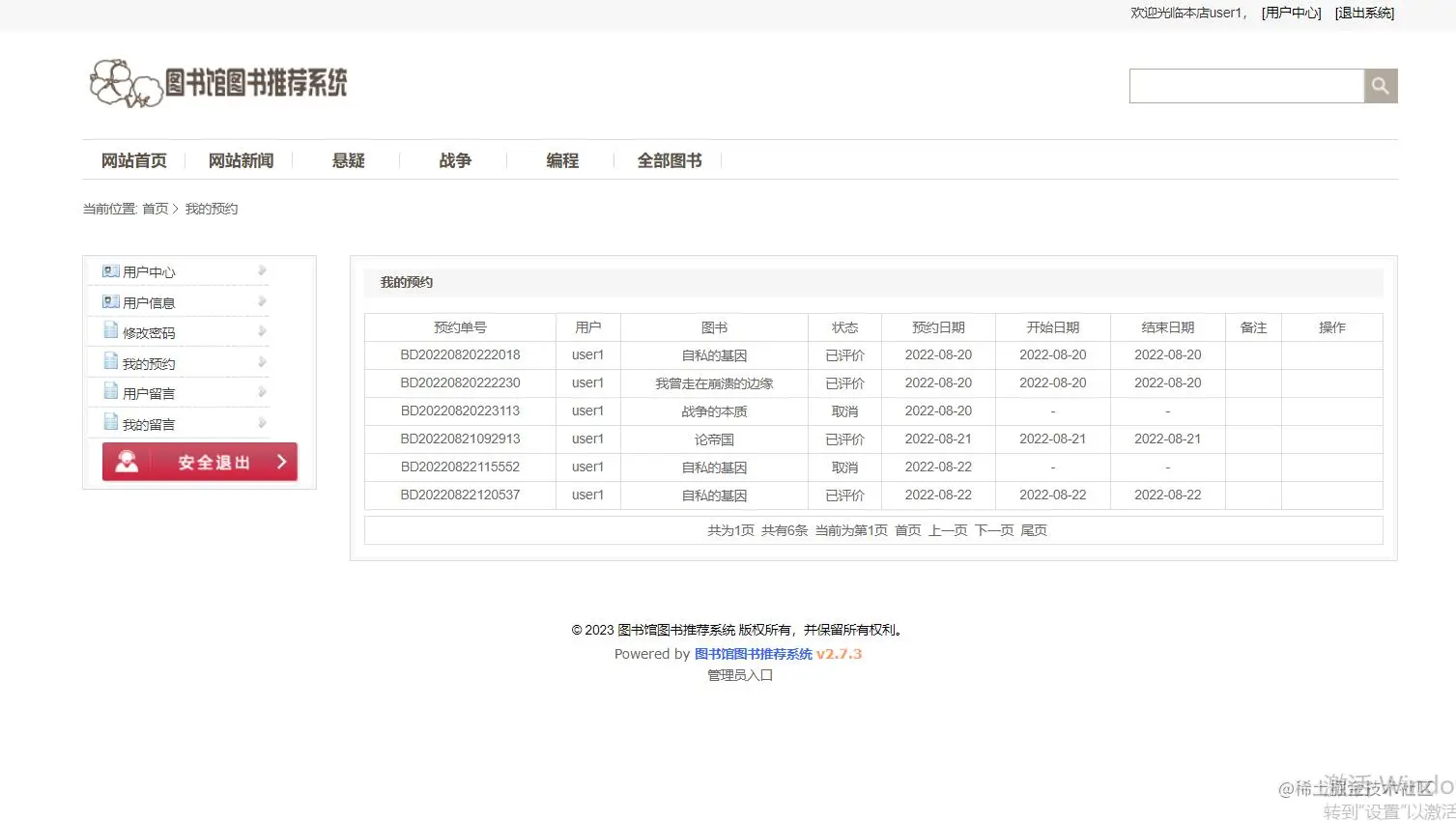Click the 用户留言 document icon

(x=111, y=392)
